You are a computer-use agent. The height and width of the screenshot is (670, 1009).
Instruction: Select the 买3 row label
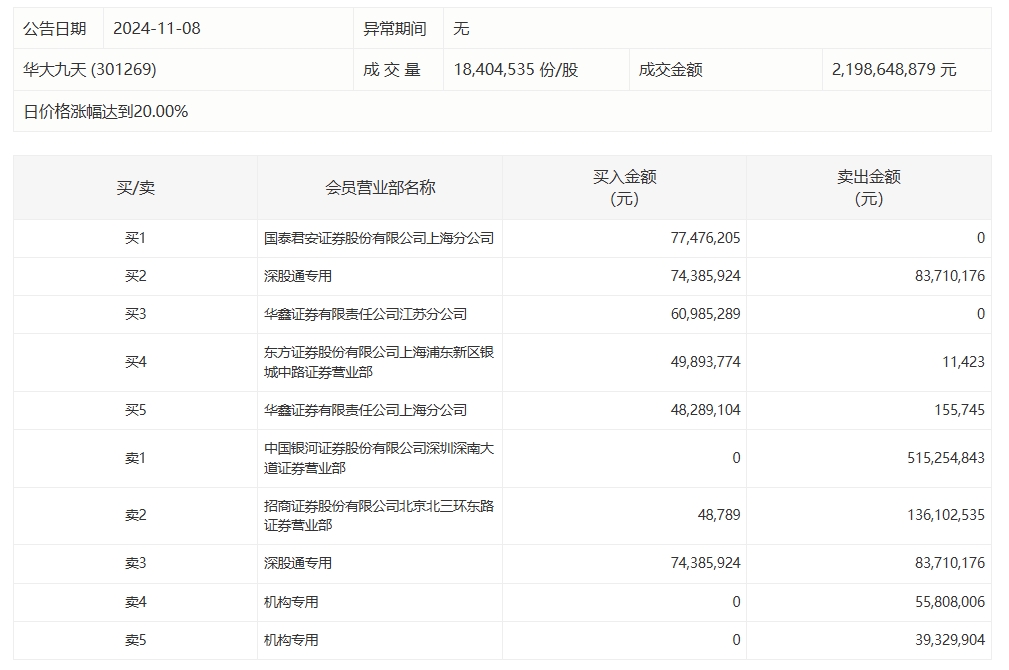click(136, 315)
